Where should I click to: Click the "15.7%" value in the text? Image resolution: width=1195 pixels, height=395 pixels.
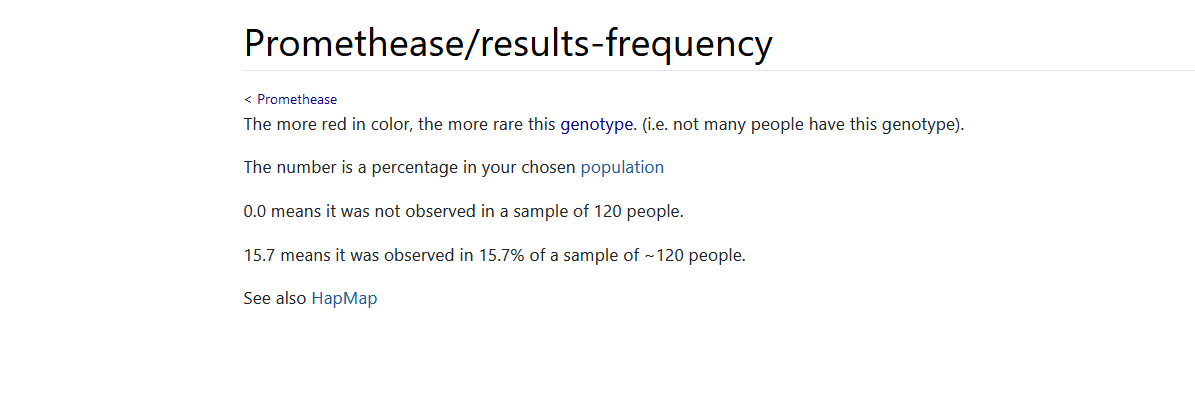tap(501, 255)
